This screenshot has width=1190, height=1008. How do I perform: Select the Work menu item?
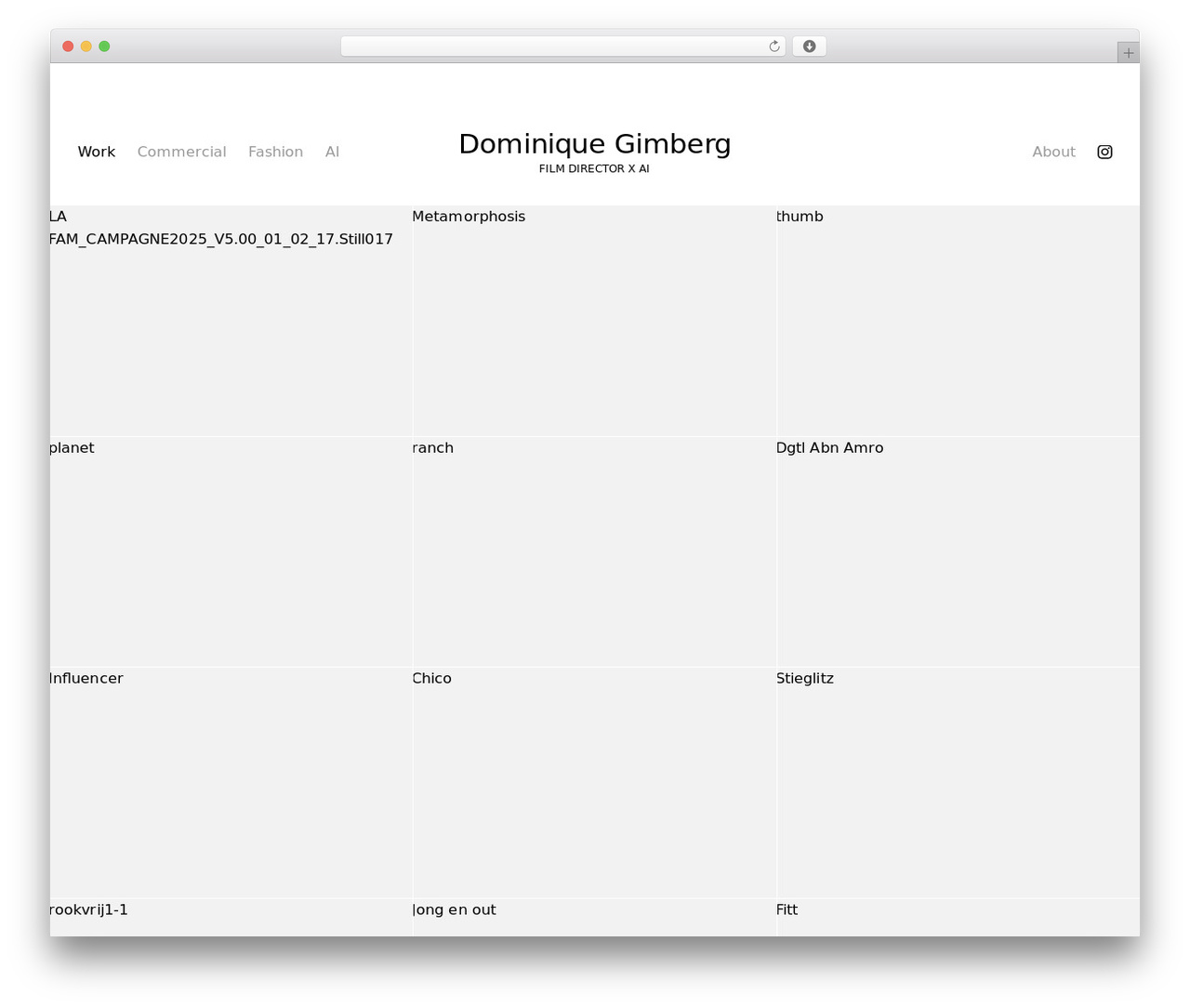point(97,152)
